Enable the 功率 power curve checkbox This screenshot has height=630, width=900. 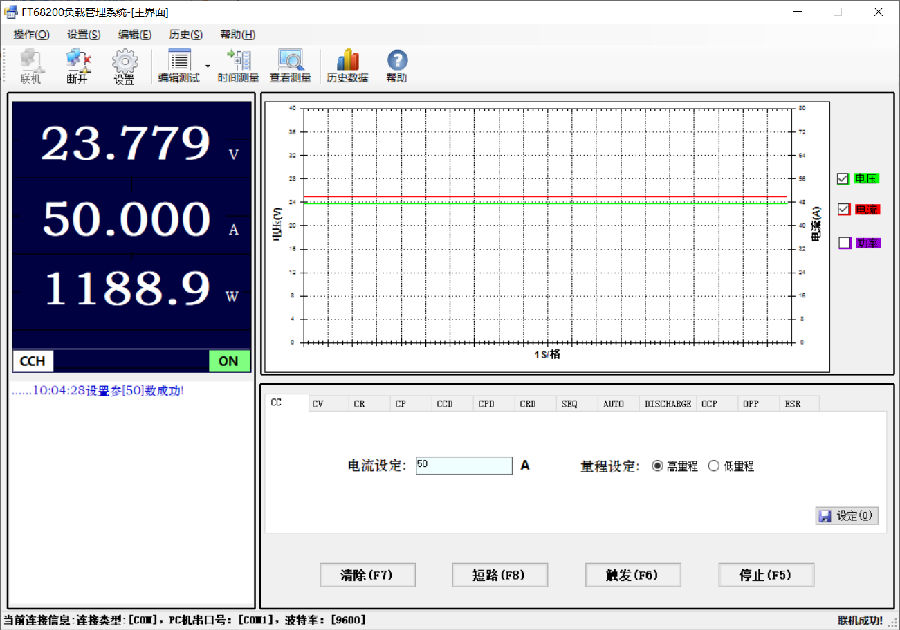(842, 242)
